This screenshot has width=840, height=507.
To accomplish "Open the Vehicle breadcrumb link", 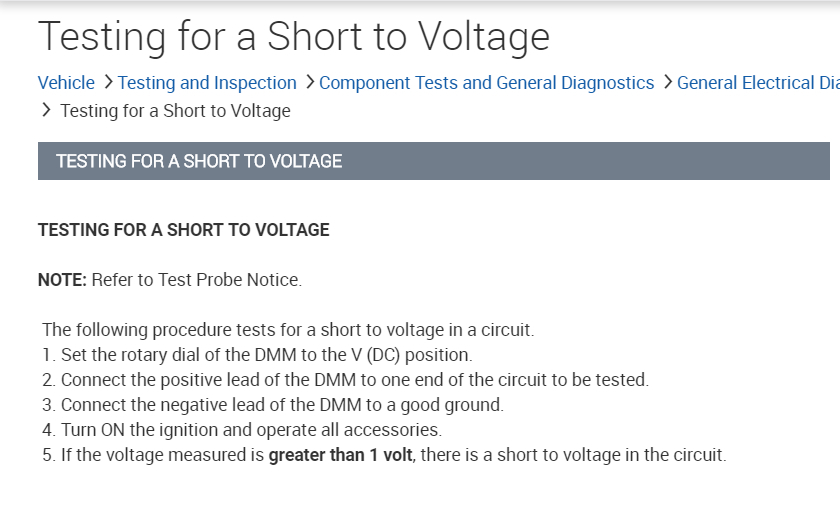I will tap(66, 83).
